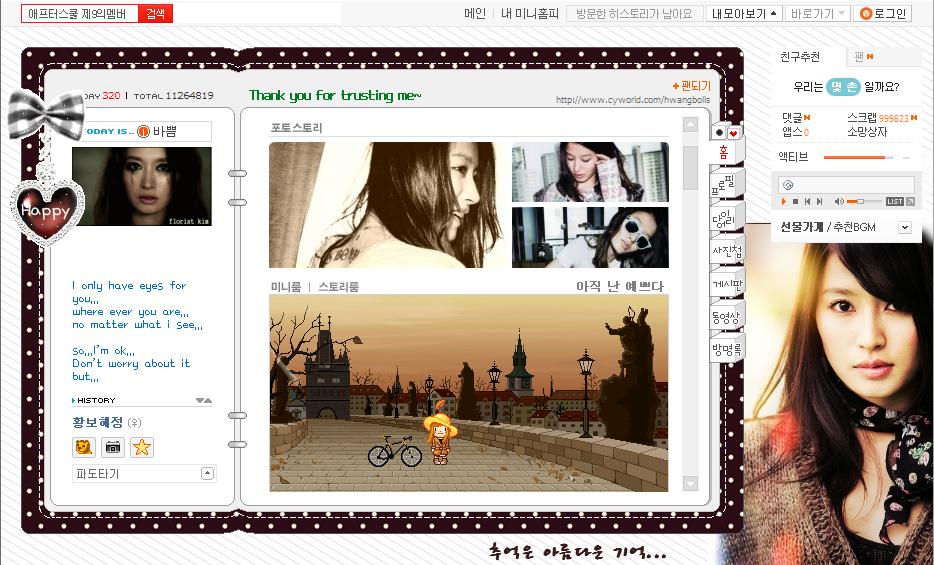Click the Happy heart ornament

coord(47,210)
